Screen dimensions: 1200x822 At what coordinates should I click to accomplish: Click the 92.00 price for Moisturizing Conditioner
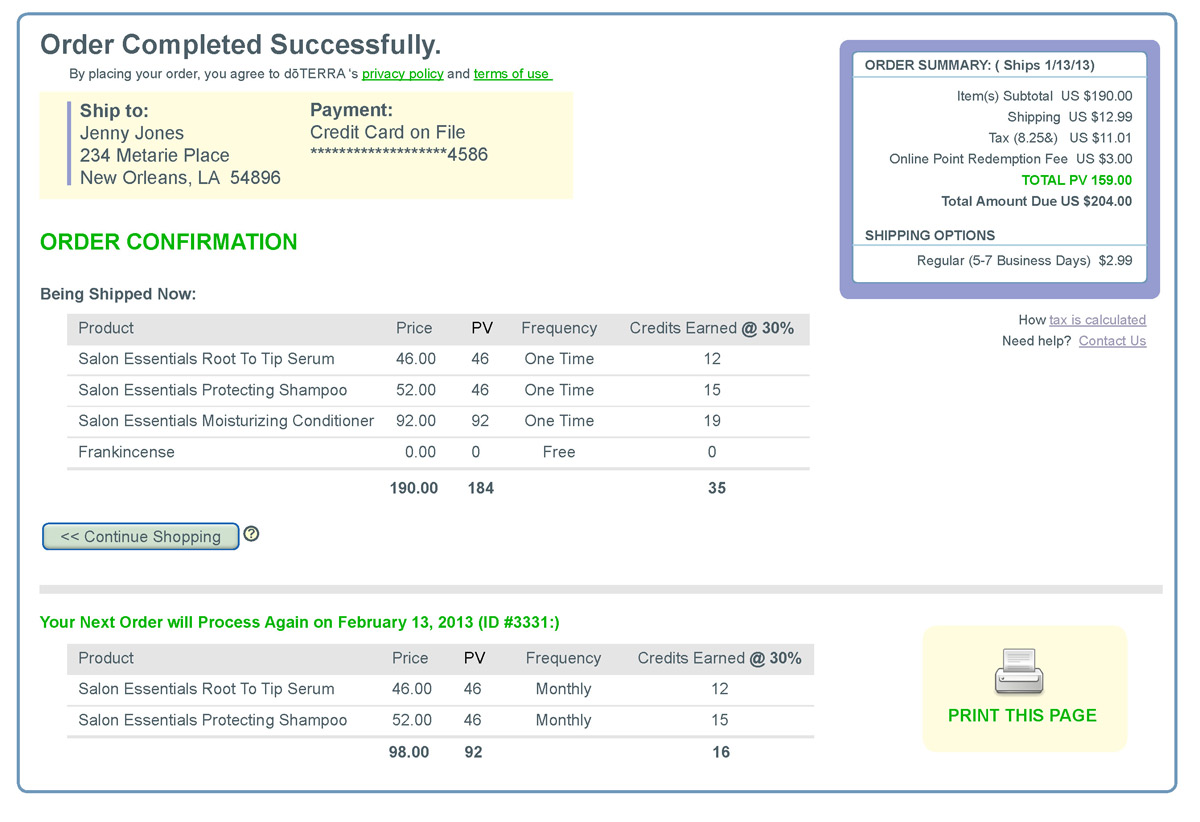[x=416, y=421]
